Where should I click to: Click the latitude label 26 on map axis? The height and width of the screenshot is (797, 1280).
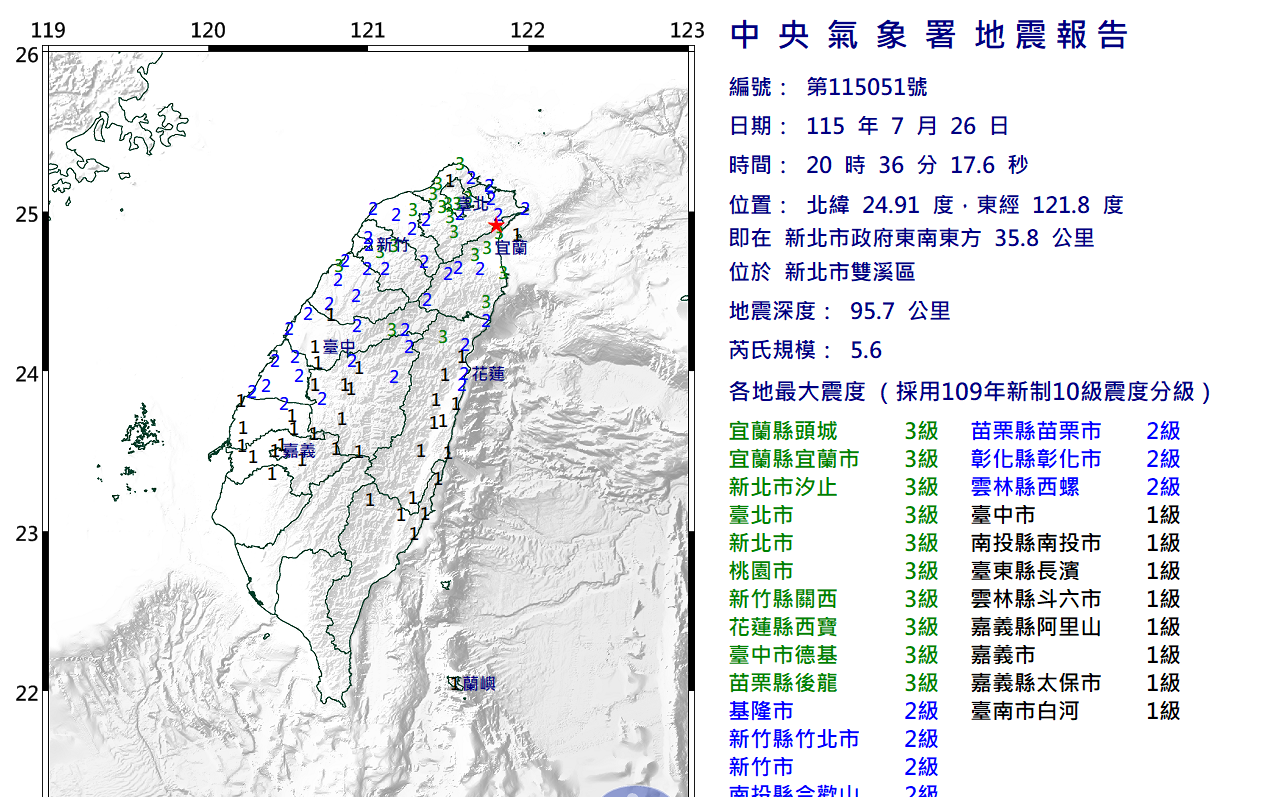tap(27, 55)
